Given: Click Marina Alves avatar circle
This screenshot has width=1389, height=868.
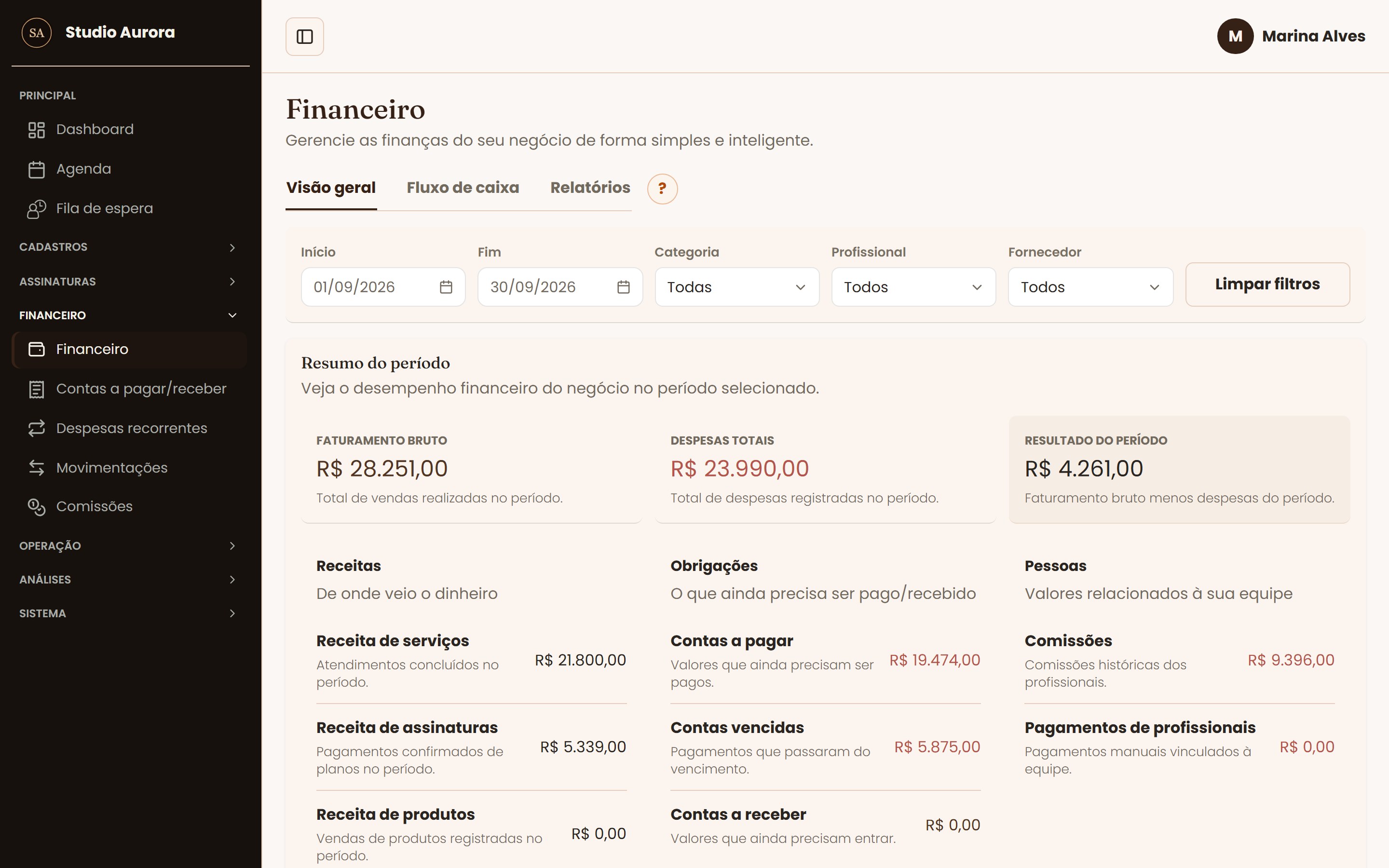Looking at the screenshot, I should [x=1235, y=36].
